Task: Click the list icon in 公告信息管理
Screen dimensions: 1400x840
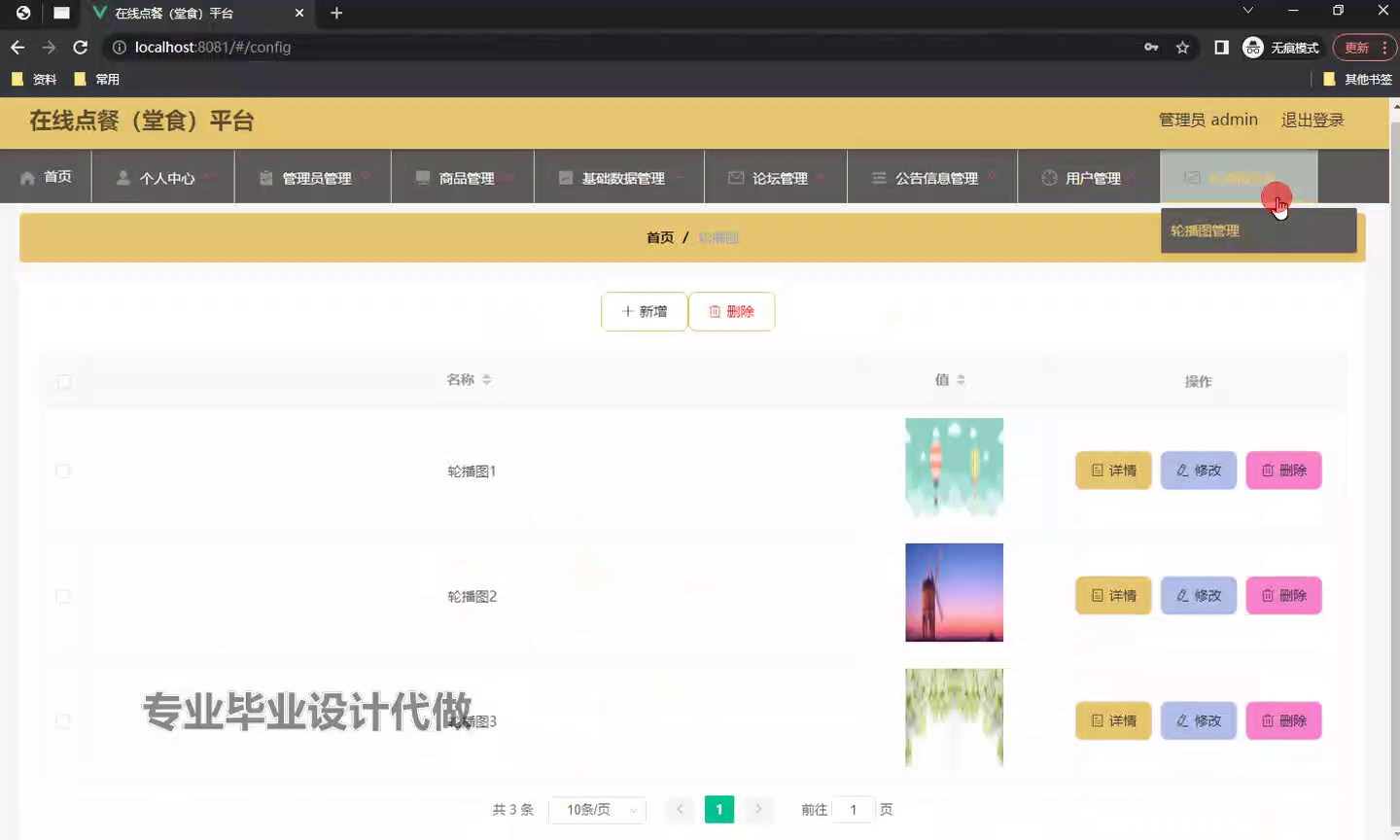Action: coord(879,178)
